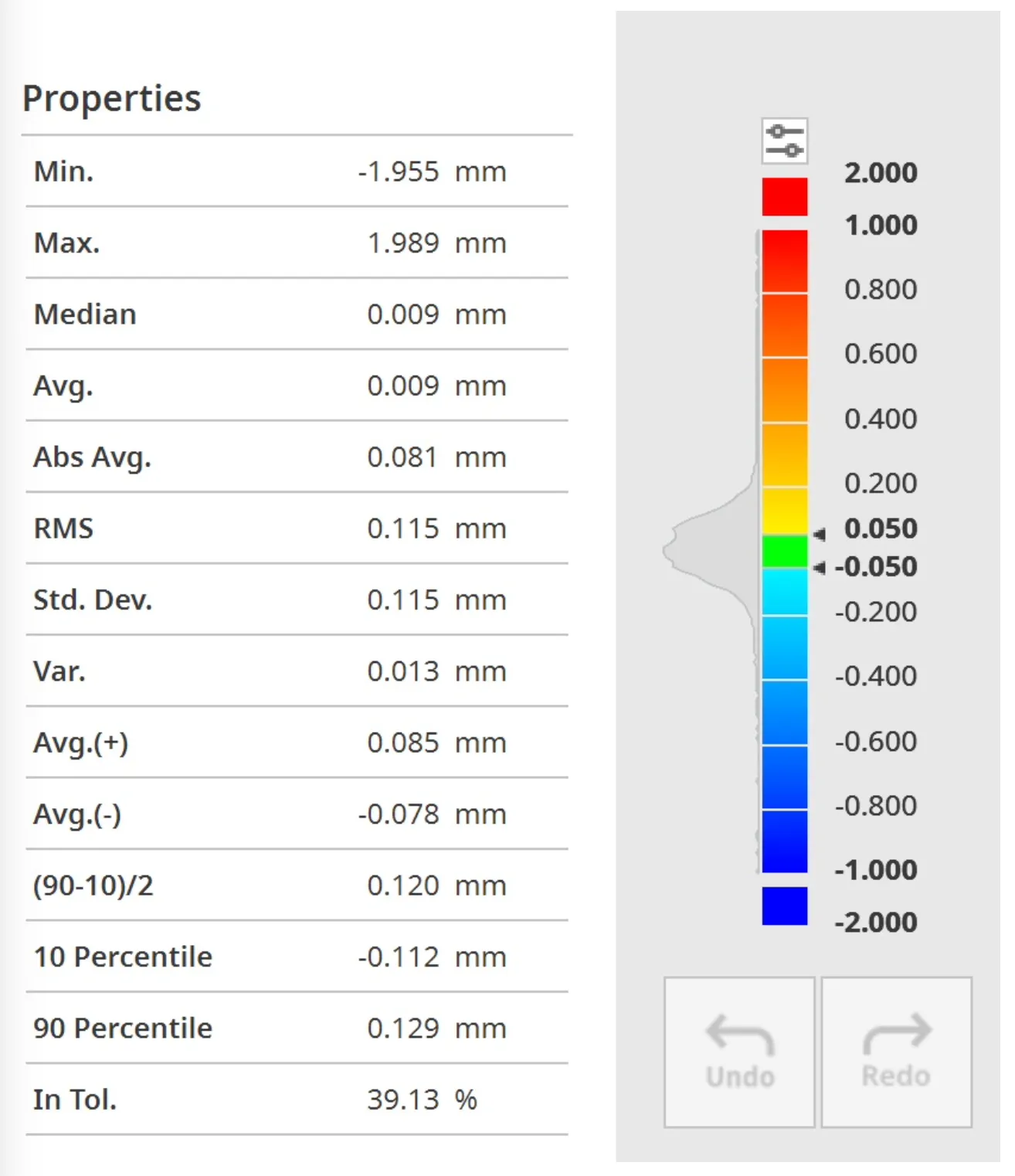The width and height of the screenshot is (1015, 1176).
Task: Select the Median row label
Action: [x=85, y=314]
